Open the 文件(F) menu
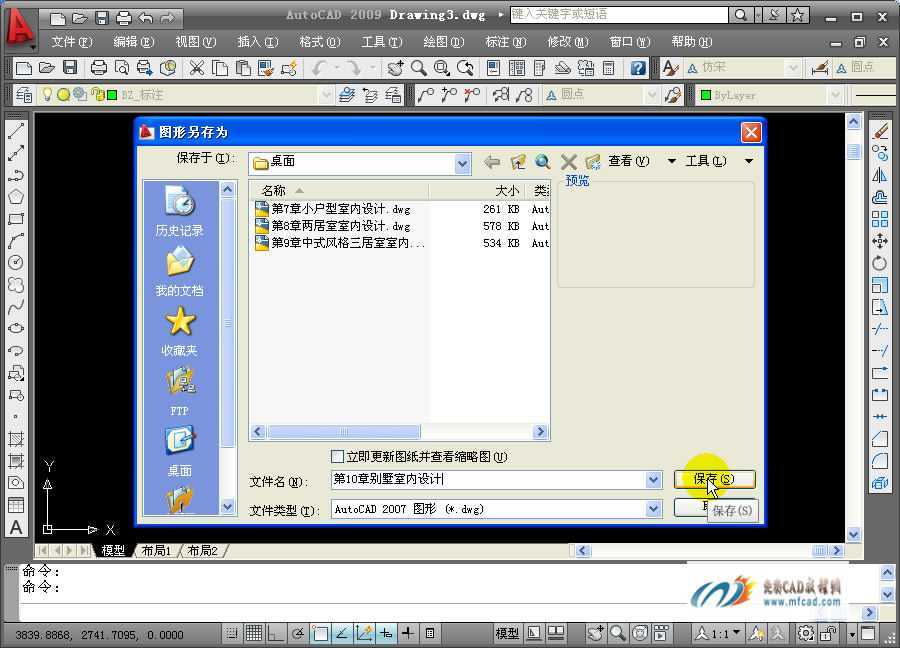This screenshot has height=648, width=900. [x=72, y=42]
